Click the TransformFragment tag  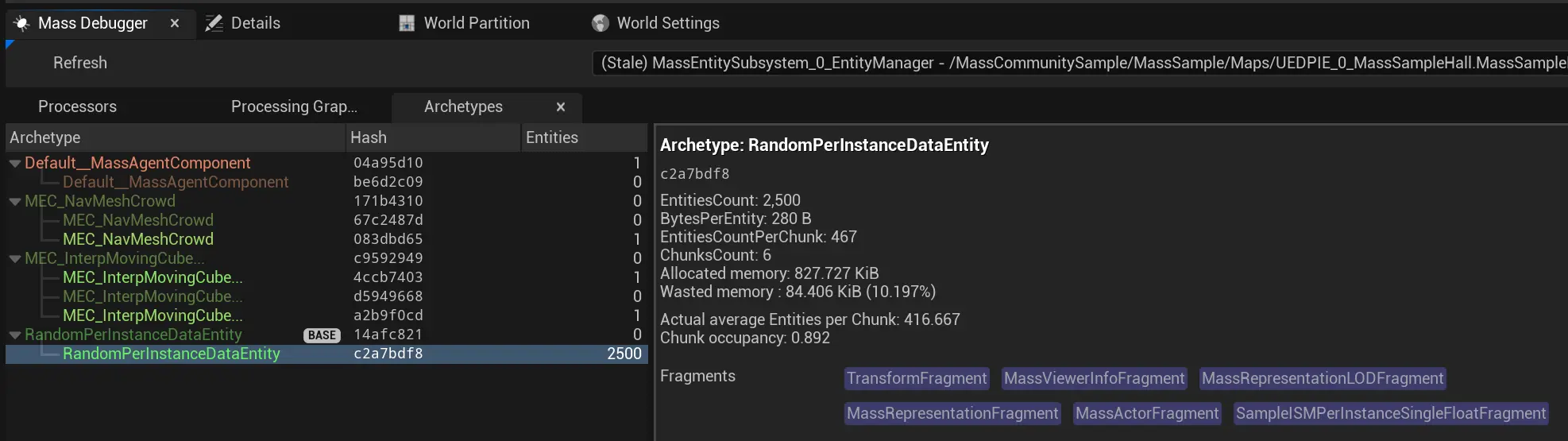pyautogui.click(x=917, y=379)
